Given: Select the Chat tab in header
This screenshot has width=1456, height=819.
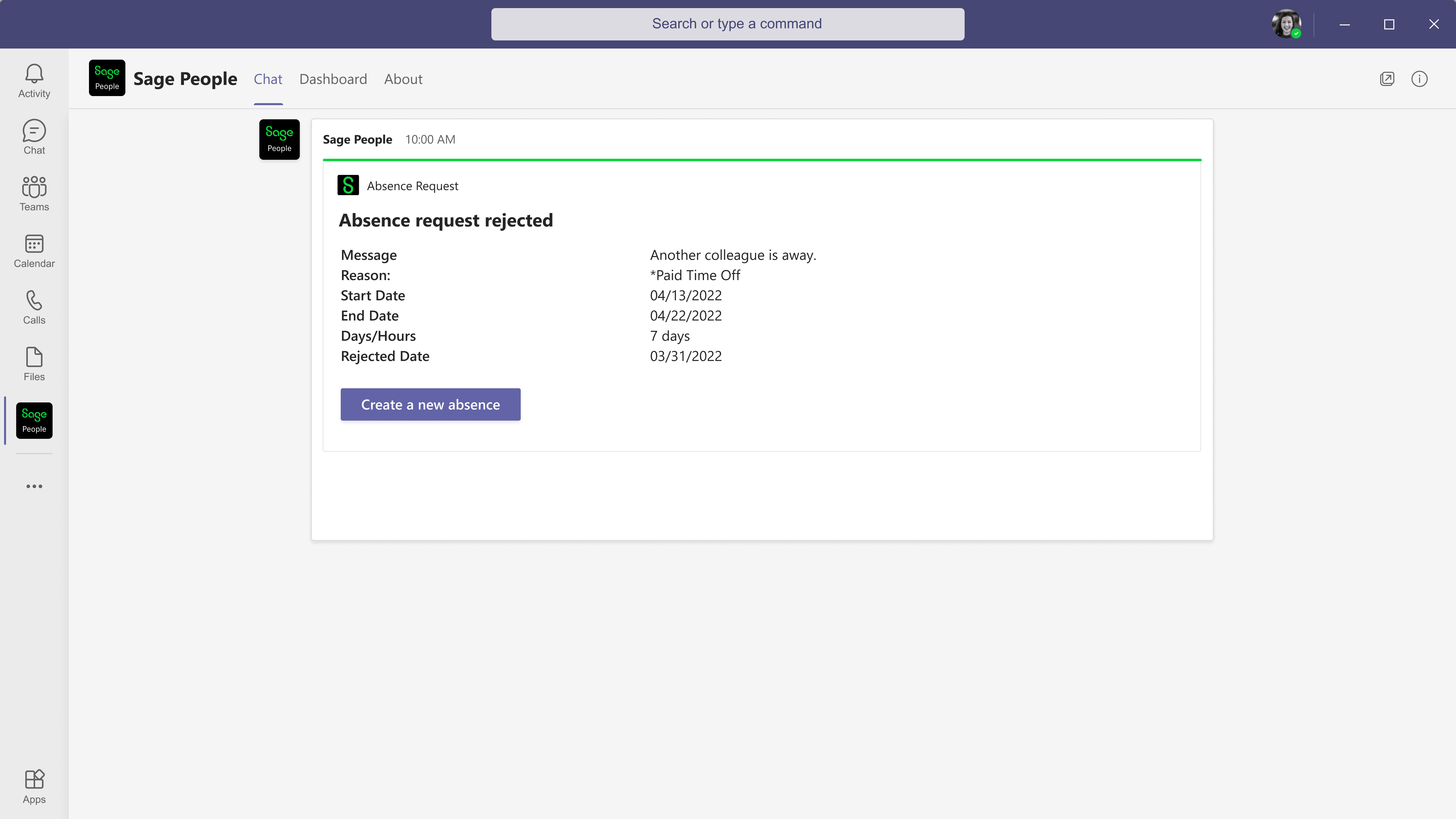Looking at the screenshot, I should [268, 79].
